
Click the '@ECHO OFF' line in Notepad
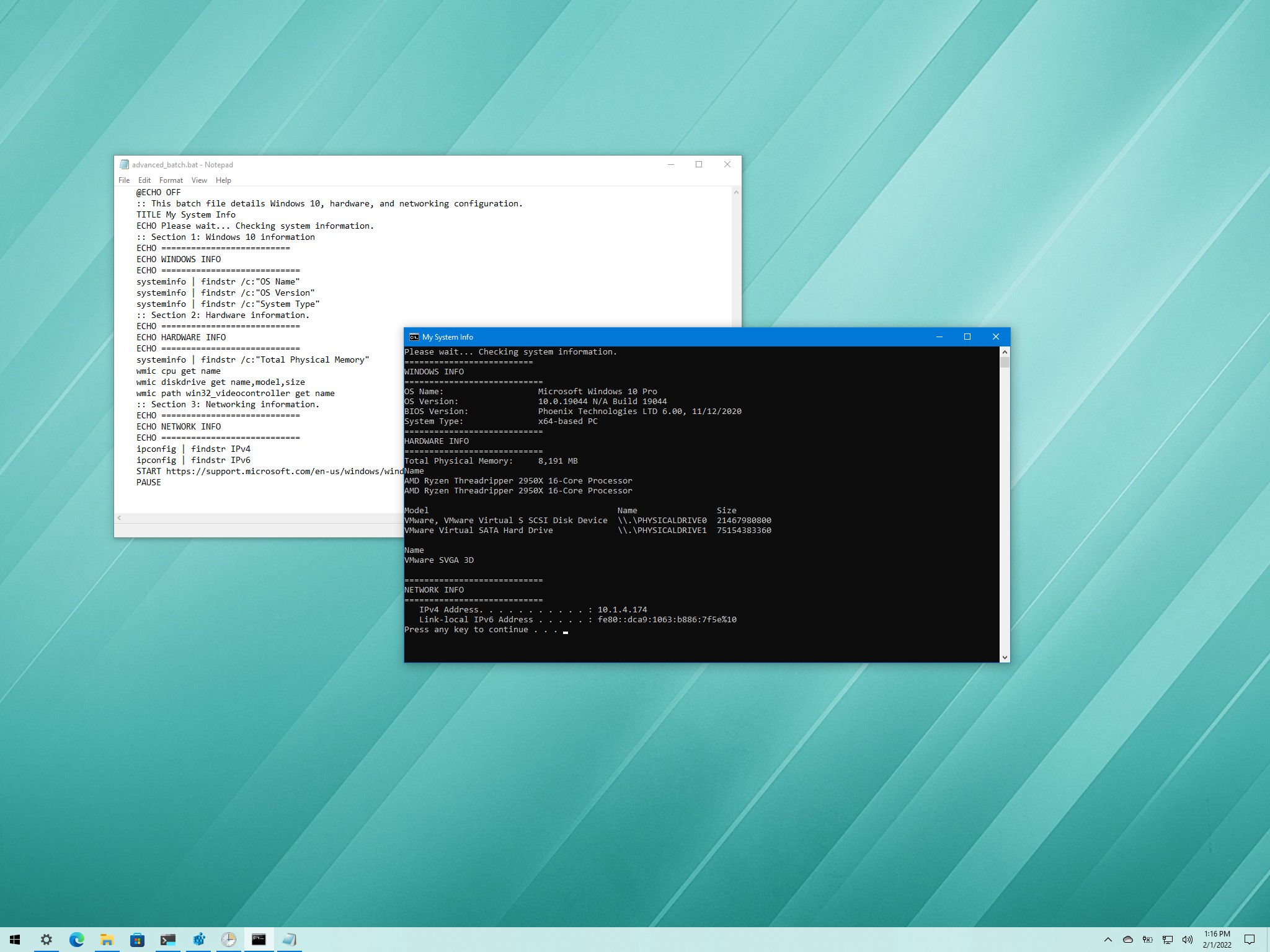pyautogui.click(x=159, y=192)
